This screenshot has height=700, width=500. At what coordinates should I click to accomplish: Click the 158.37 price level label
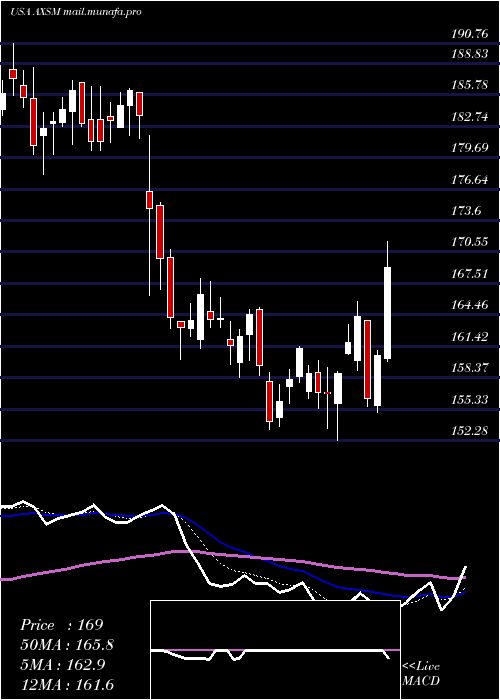coord(469,368)
